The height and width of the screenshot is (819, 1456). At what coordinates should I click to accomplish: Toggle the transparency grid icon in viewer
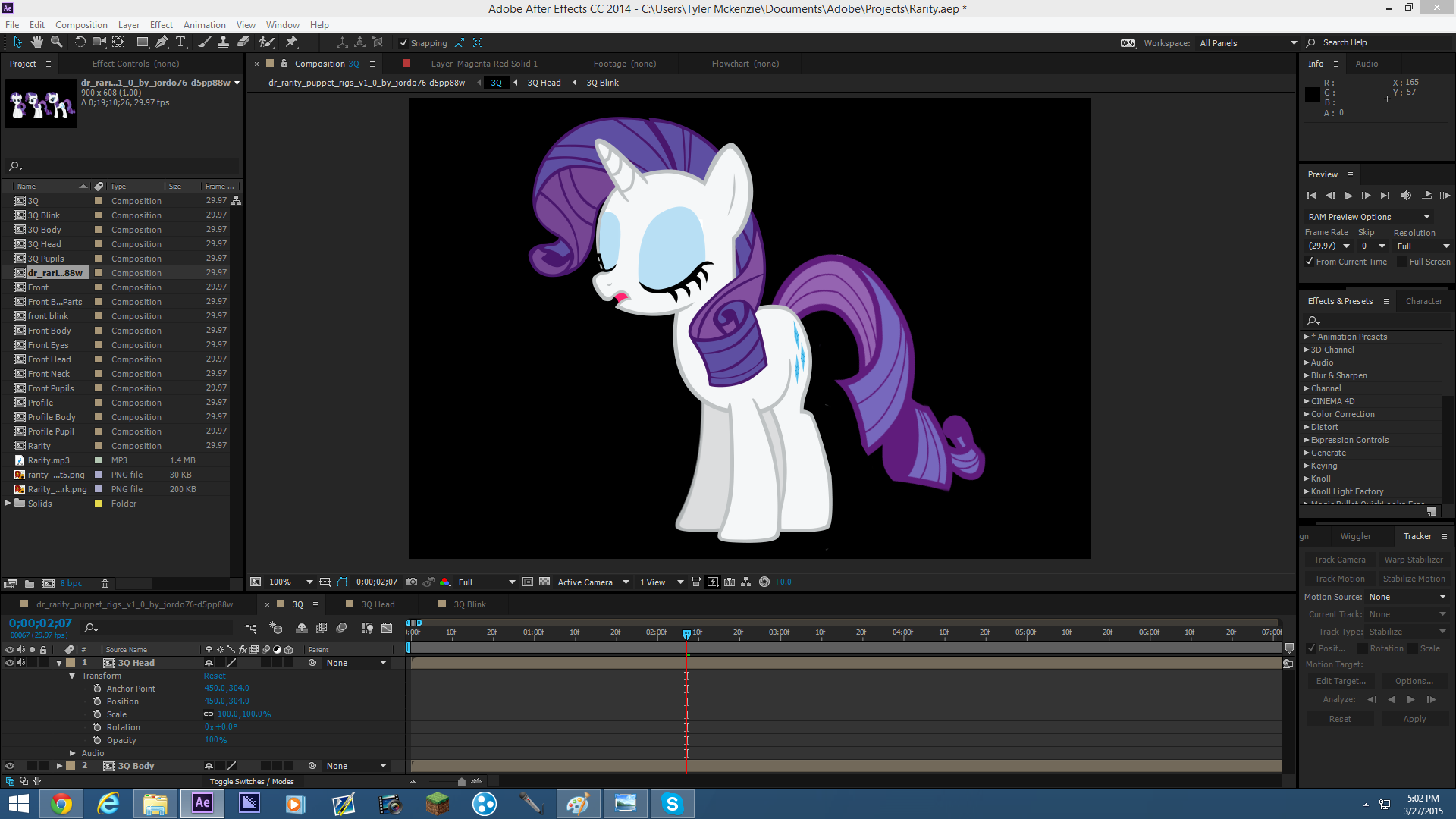click(544, 582)
